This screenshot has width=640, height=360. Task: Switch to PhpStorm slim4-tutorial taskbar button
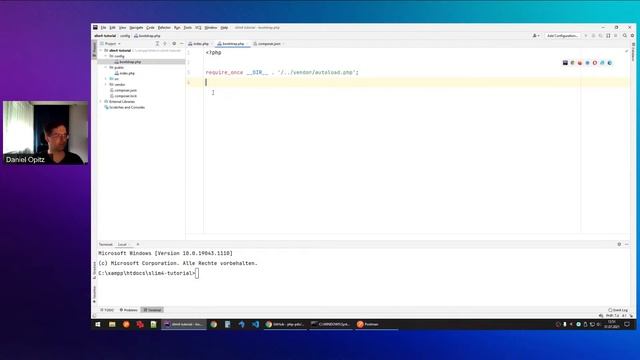point(184,324)
